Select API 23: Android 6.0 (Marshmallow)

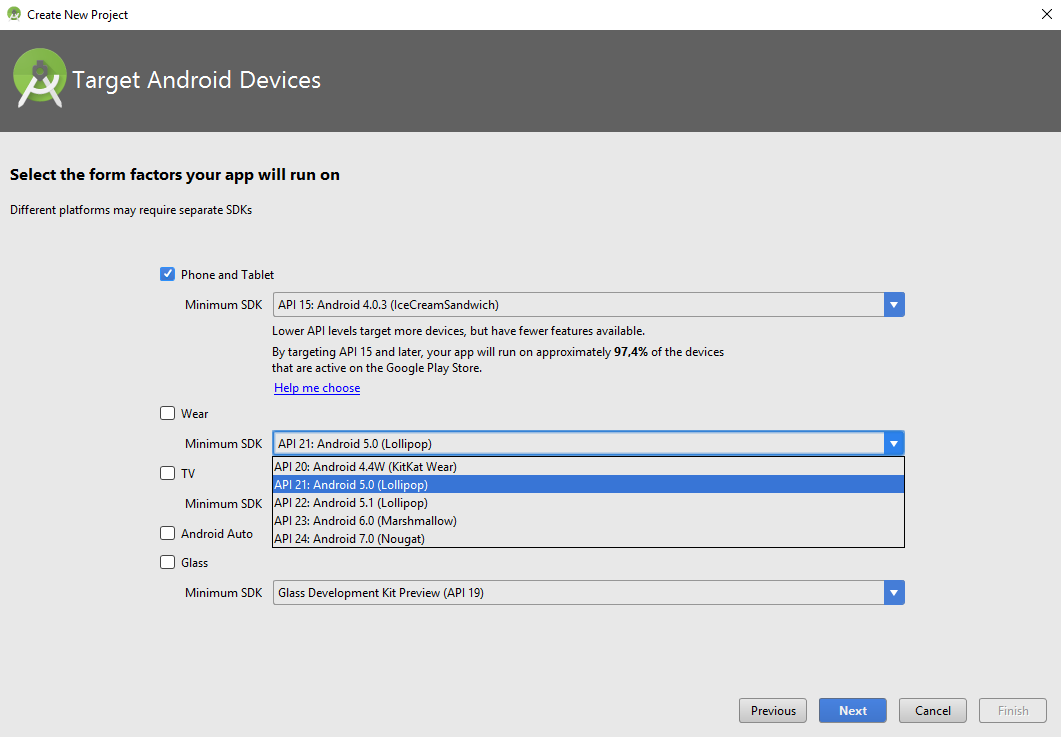pyautogui.click(x=588, y=520)
